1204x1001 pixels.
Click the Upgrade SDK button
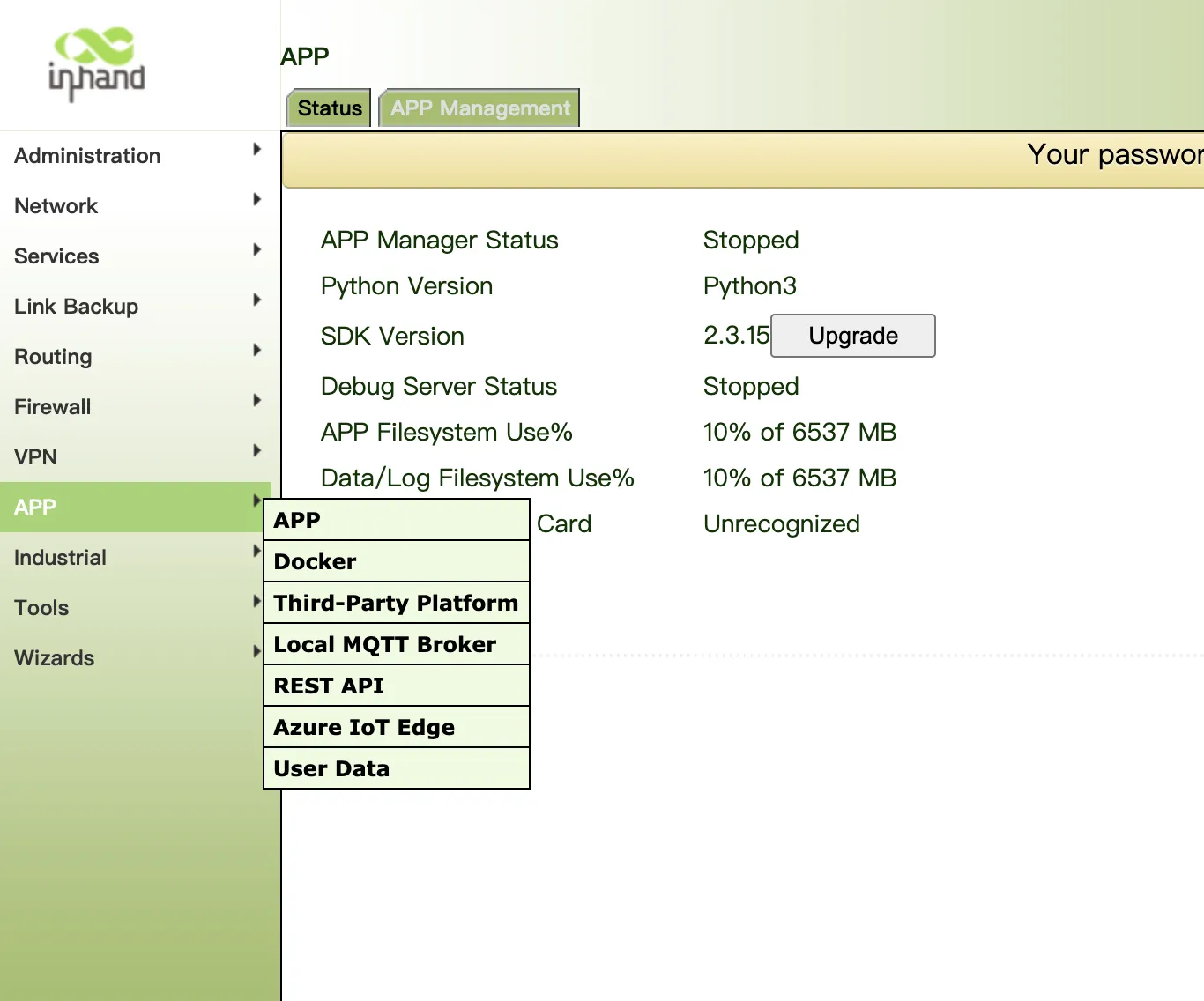pos(853,336)
